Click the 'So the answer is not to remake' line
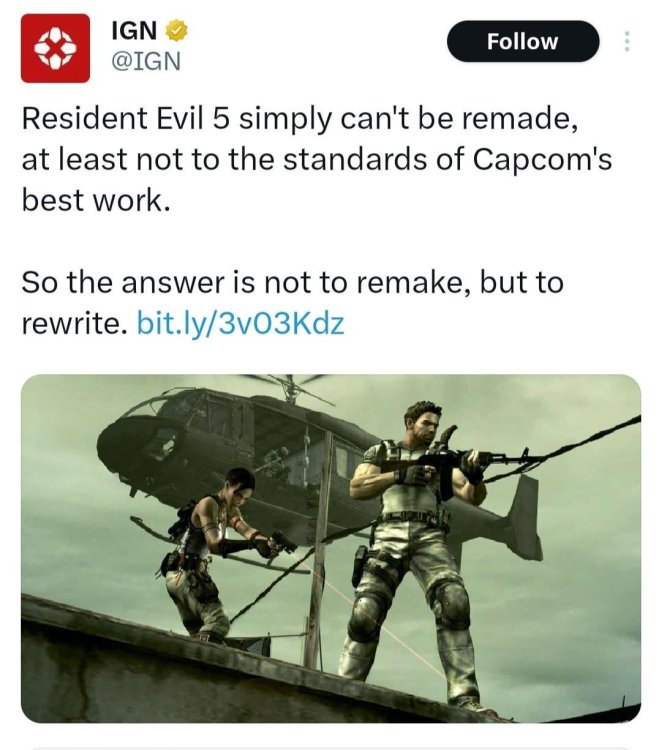This screenshot has height=750, width=659. tap(293, 282)
